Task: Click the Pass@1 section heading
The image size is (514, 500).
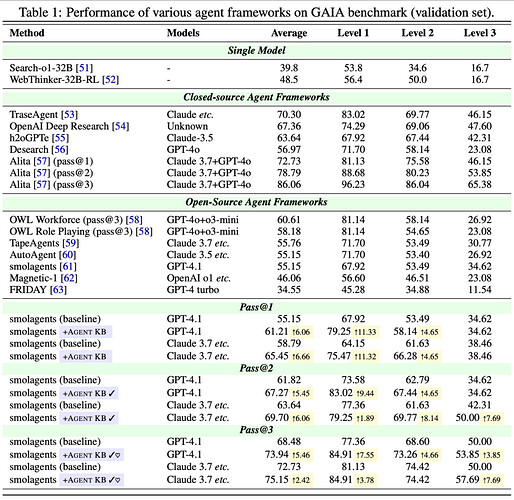Action: pos(256,307)
